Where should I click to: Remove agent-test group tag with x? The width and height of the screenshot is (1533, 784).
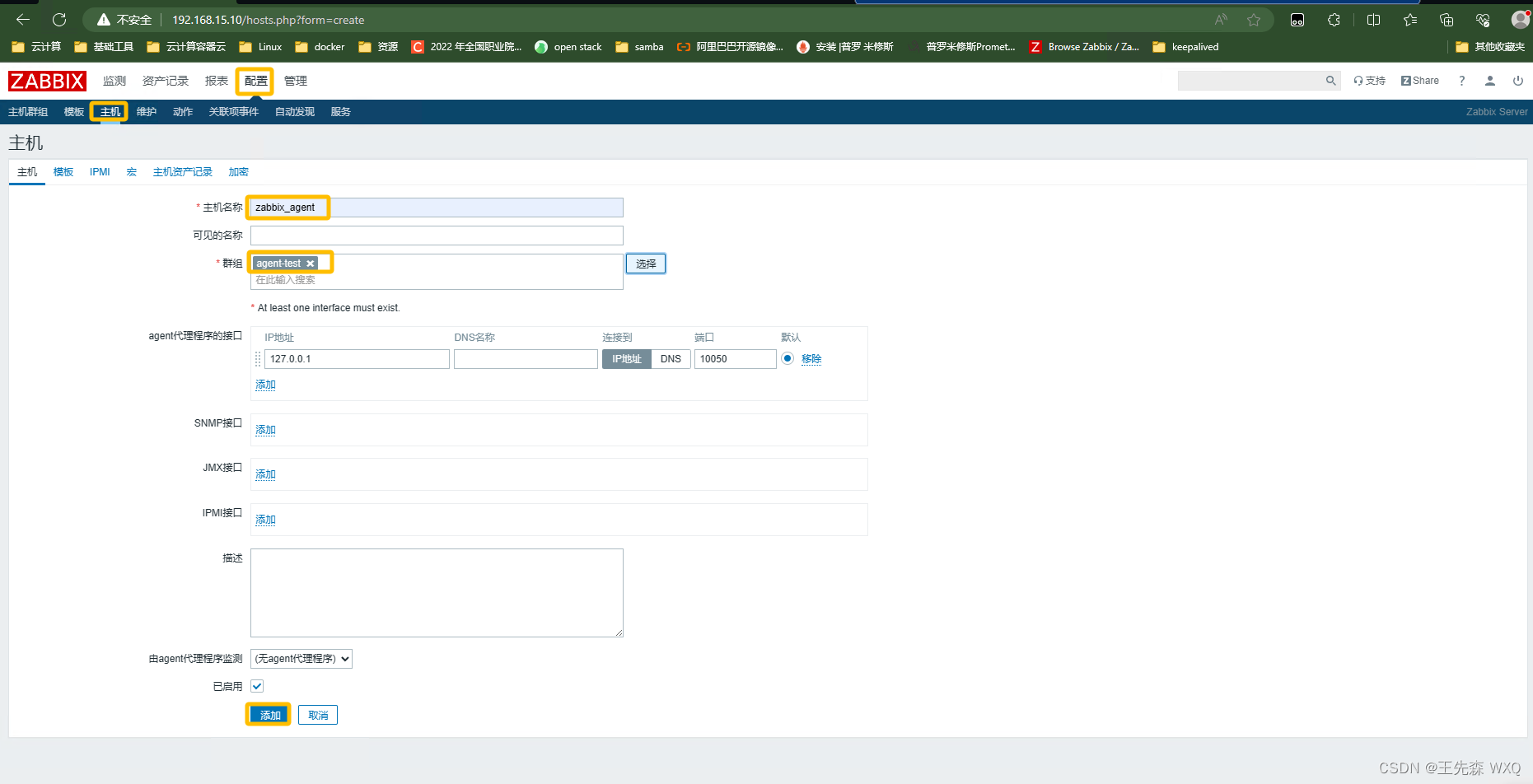[x=311, y=264]
